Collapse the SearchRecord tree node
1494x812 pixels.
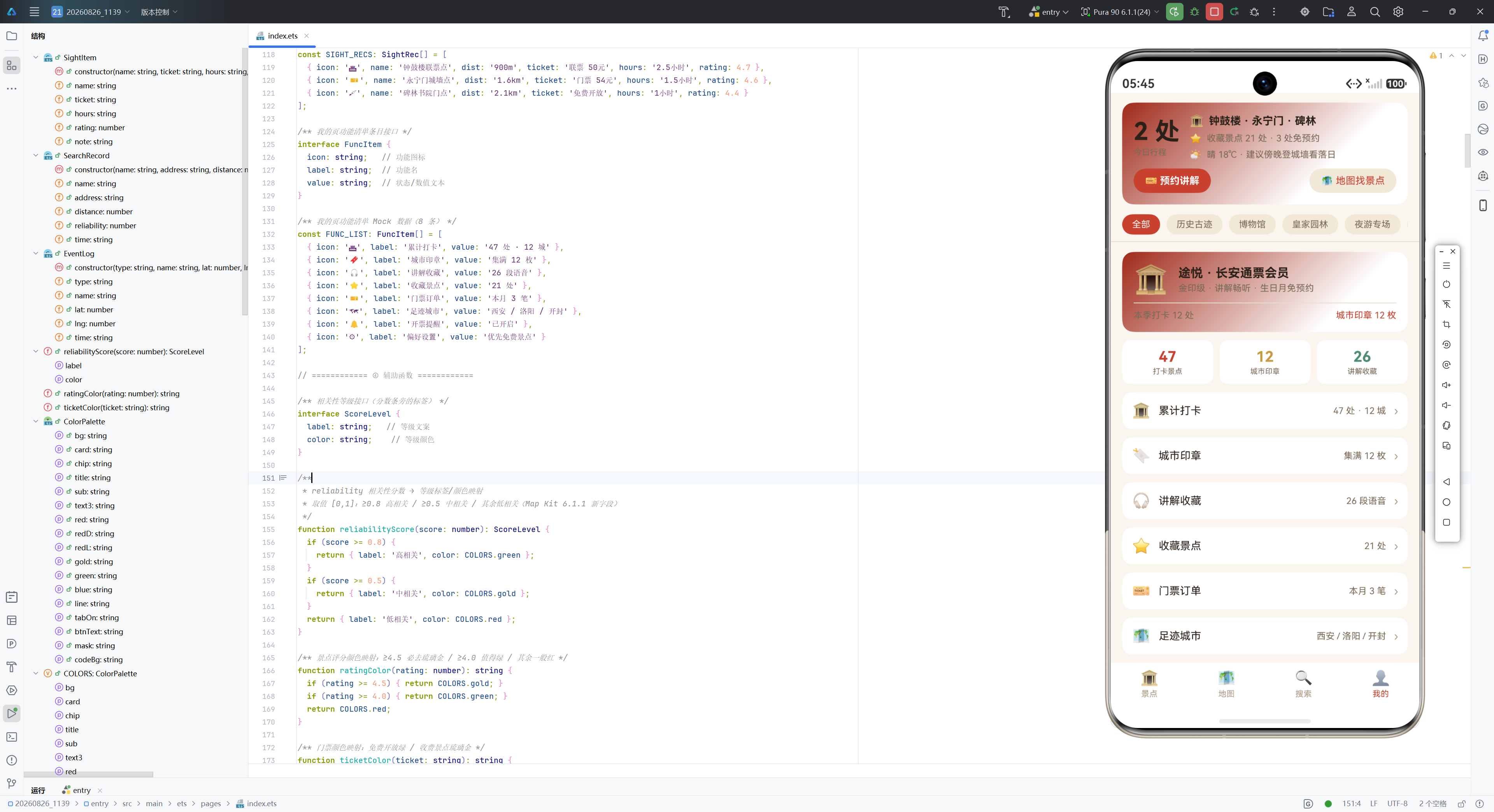pos(36,155)
